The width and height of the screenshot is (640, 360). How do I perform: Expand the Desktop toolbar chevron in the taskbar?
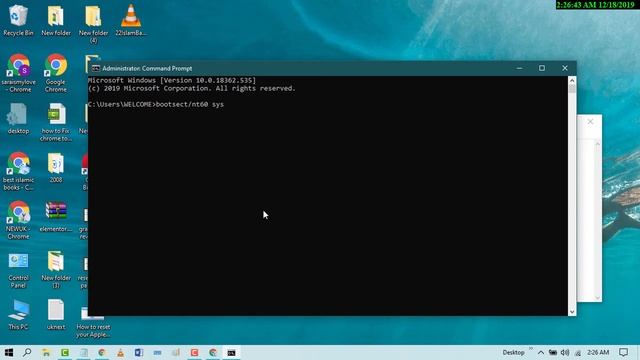point(531,349)
